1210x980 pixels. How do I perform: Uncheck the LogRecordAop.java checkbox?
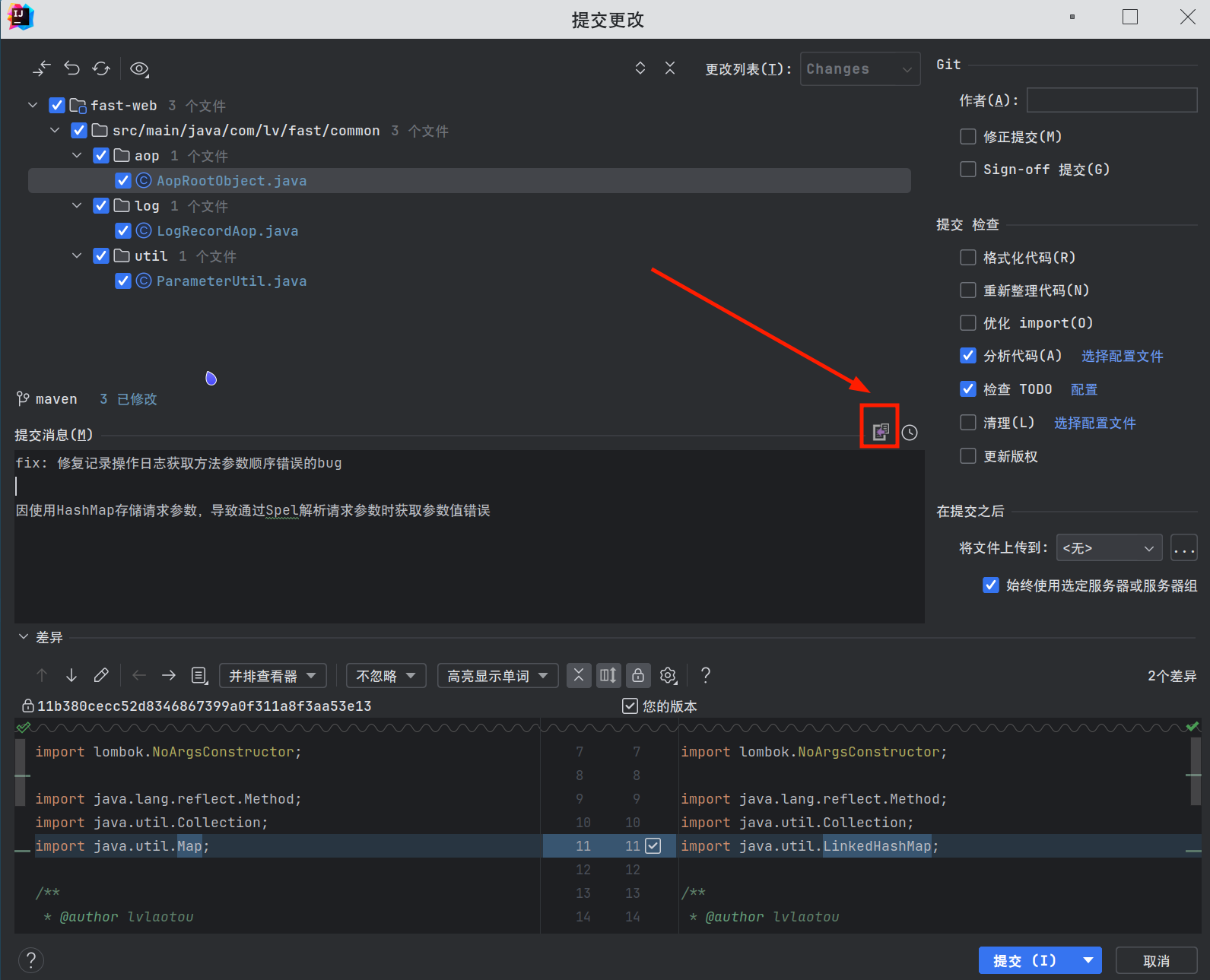123,231
